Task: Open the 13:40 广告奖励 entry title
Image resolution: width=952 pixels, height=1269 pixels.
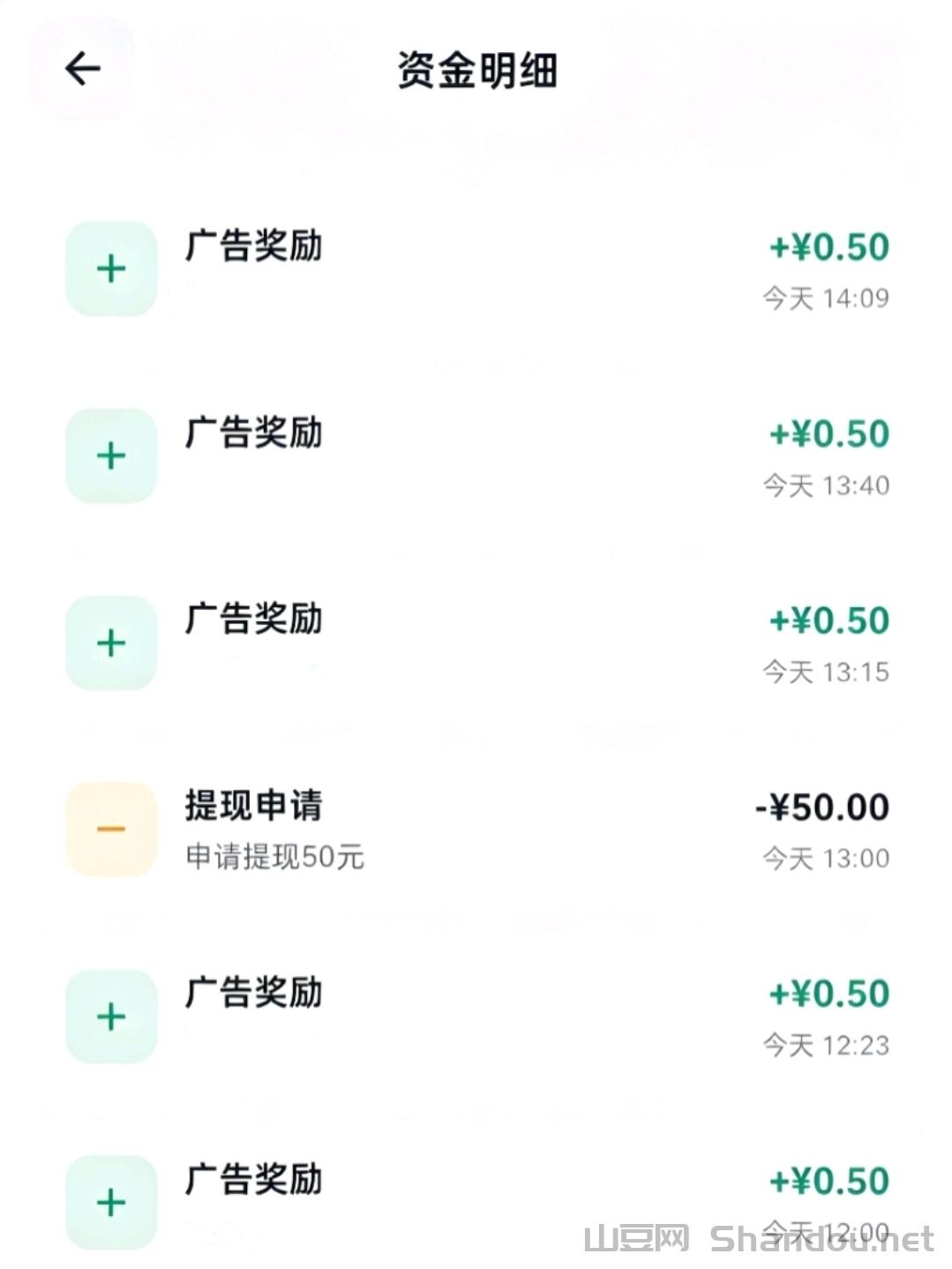Action: click(253, 433)
